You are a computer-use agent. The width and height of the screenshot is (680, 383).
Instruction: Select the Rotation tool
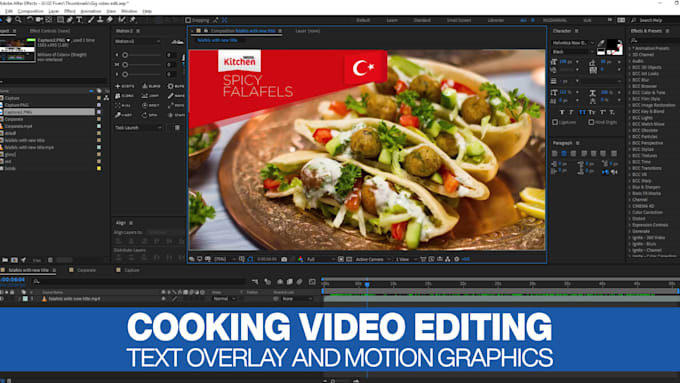point(29,20)
